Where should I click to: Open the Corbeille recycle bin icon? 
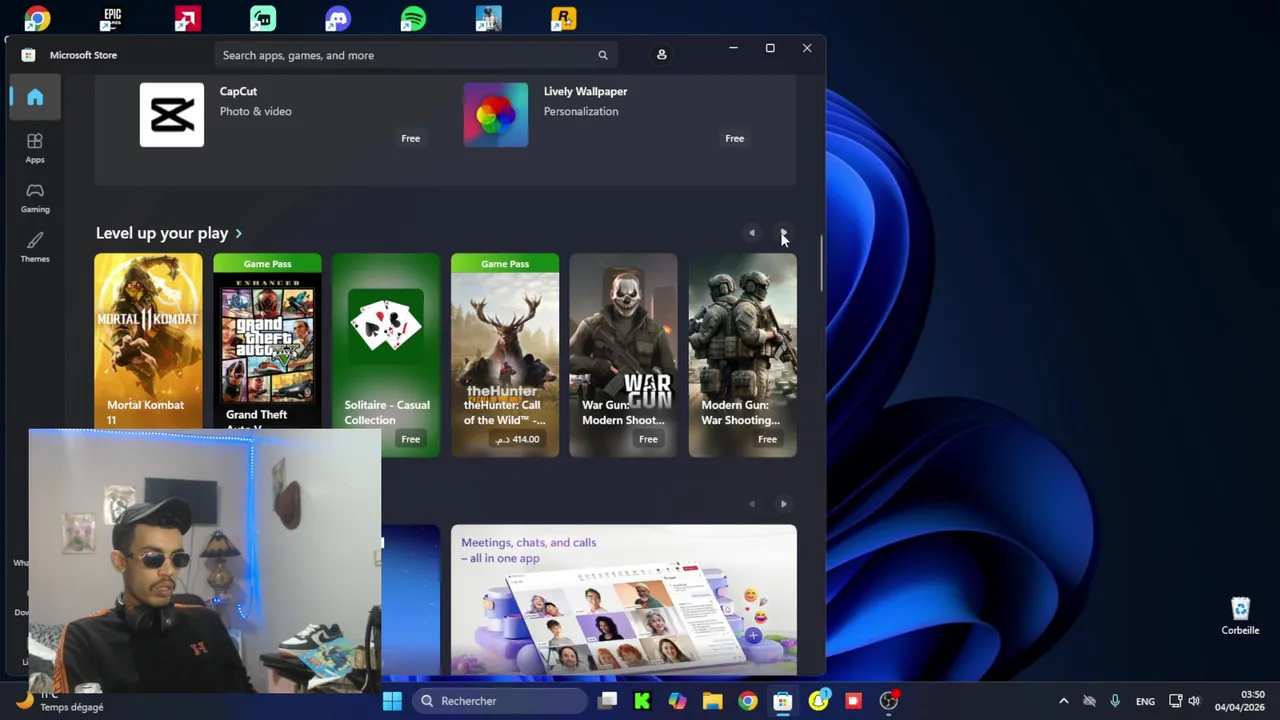1240,616
